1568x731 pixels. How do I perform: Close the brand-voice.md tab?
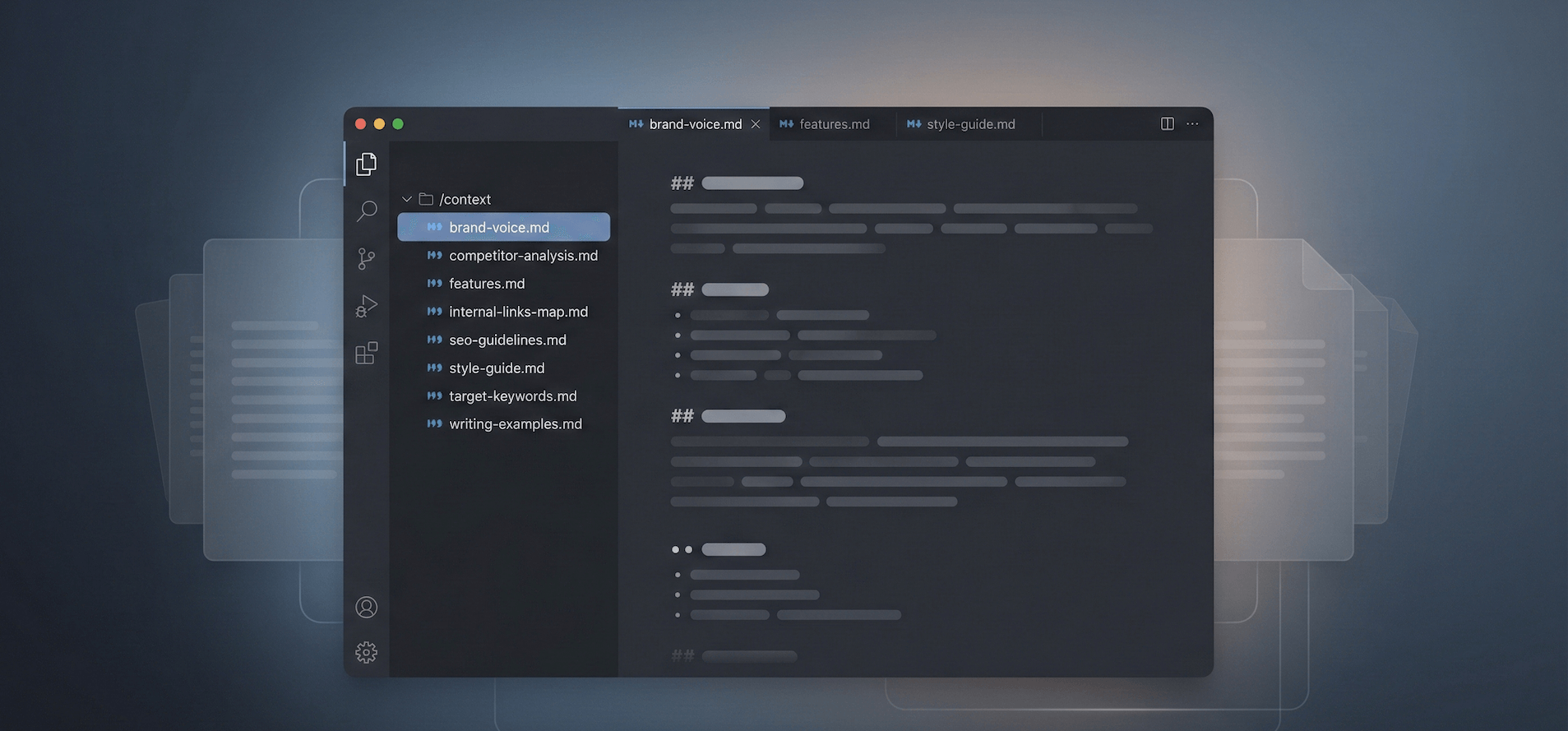coord(756,124)
